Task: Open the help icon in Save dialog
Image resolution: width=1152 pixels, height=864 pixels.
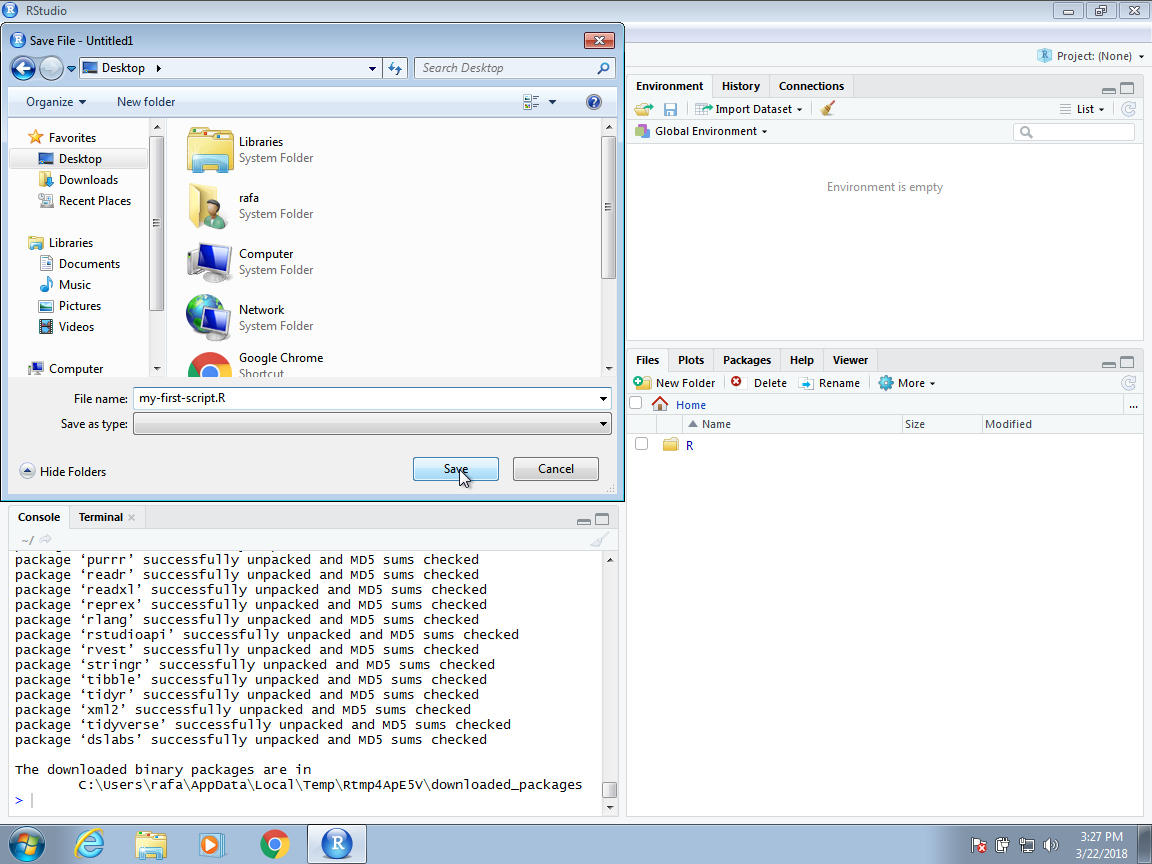Action: 593,102
